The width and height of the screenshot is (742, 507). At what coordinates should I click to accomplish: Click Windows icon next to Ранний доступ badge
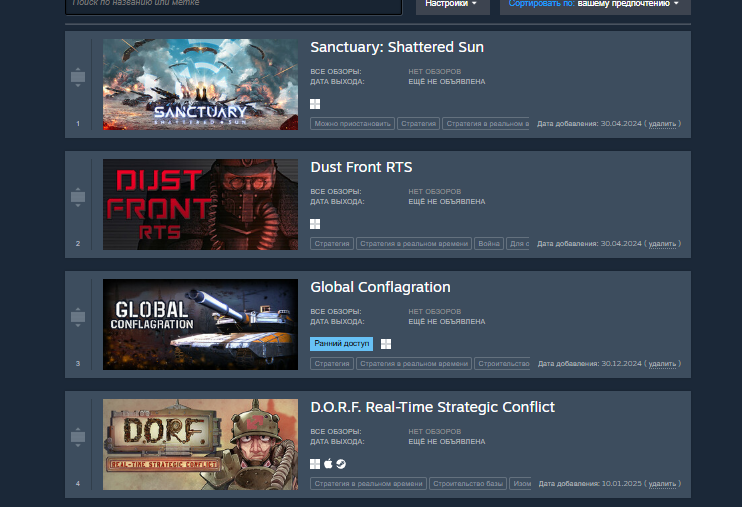386,344
